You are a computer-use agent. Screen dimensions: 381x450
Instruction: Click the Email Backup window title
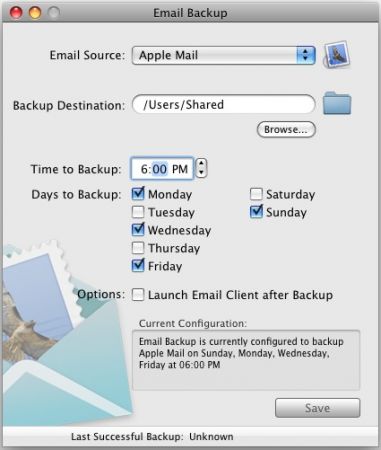click(x=190, y=13)
